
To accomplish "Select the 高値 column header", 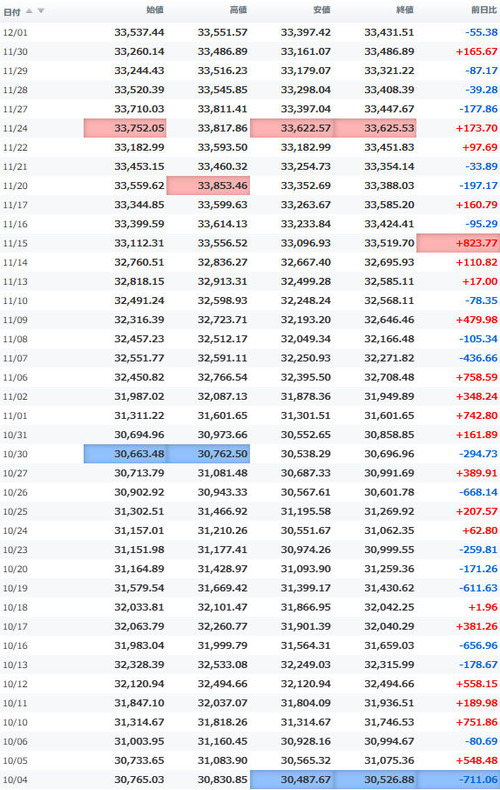I will (x=238, y=10).
